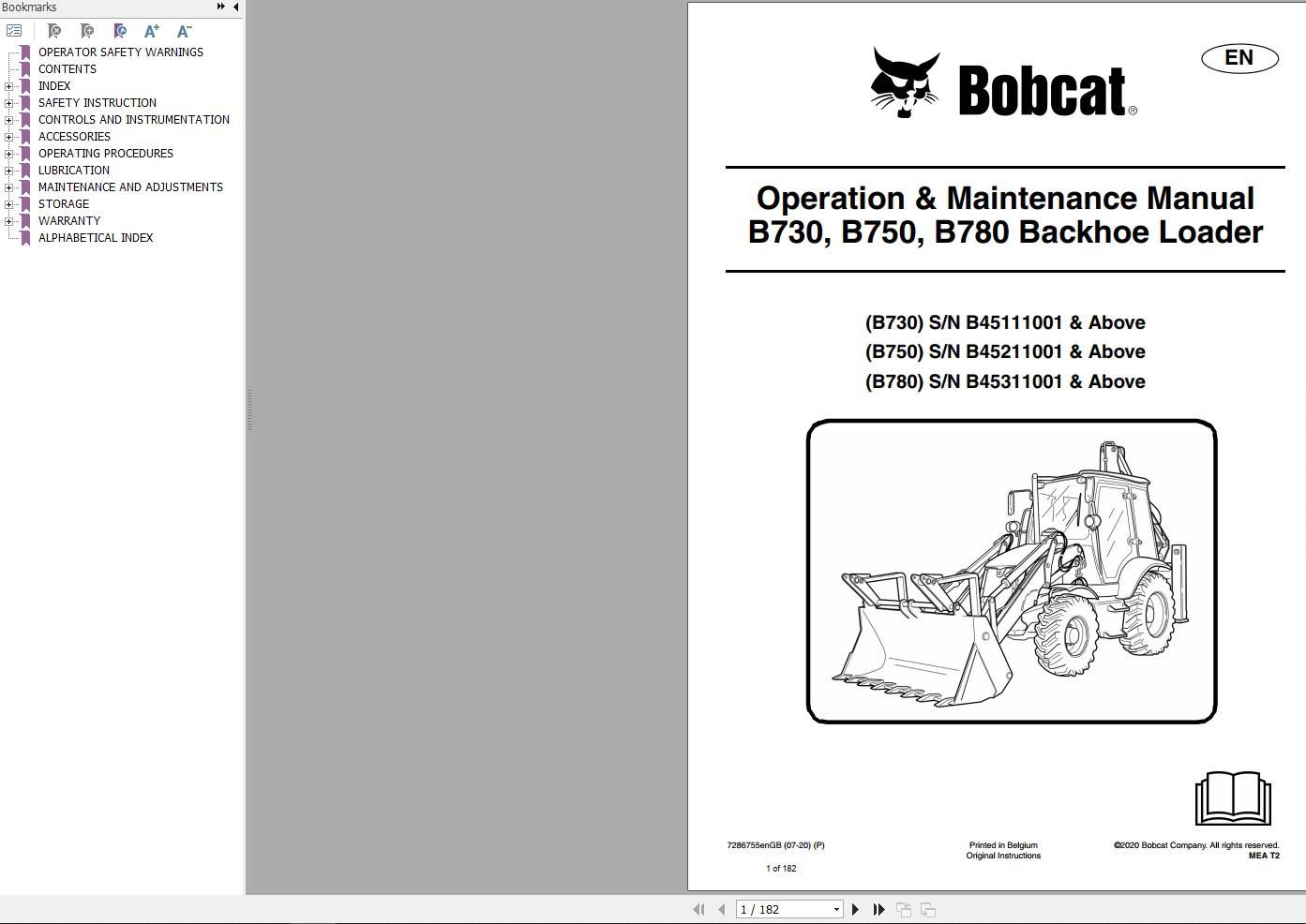Click the go to current bookmark icon
The height and width of the screenshot is (924, 1306).
point(119,31)
